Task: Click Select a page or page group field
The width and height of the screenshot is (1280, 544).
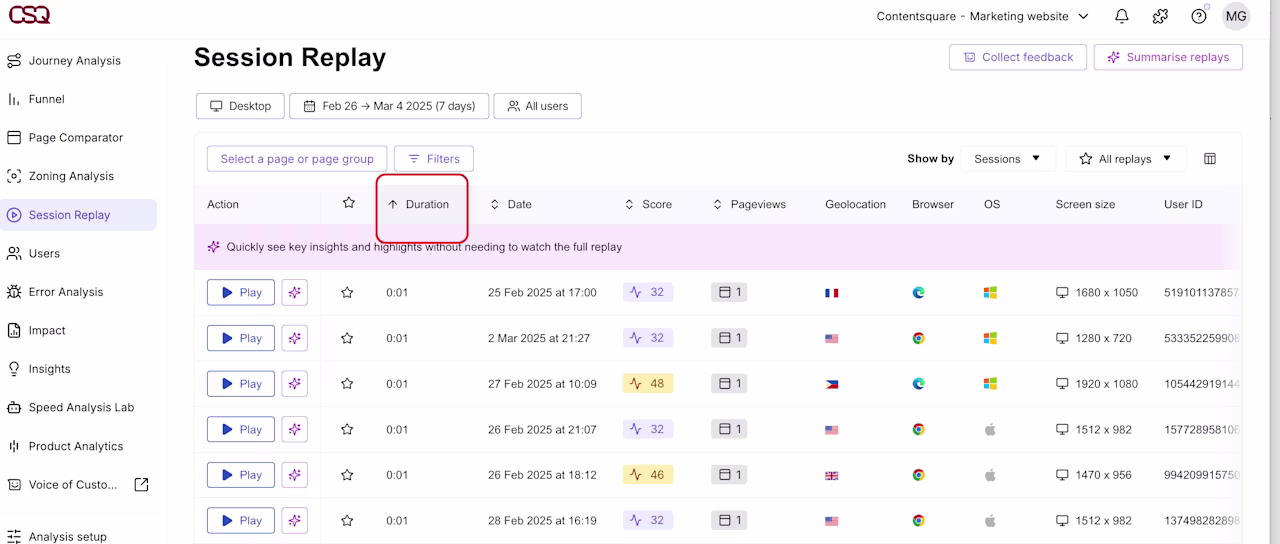Action: pos(297,159)
